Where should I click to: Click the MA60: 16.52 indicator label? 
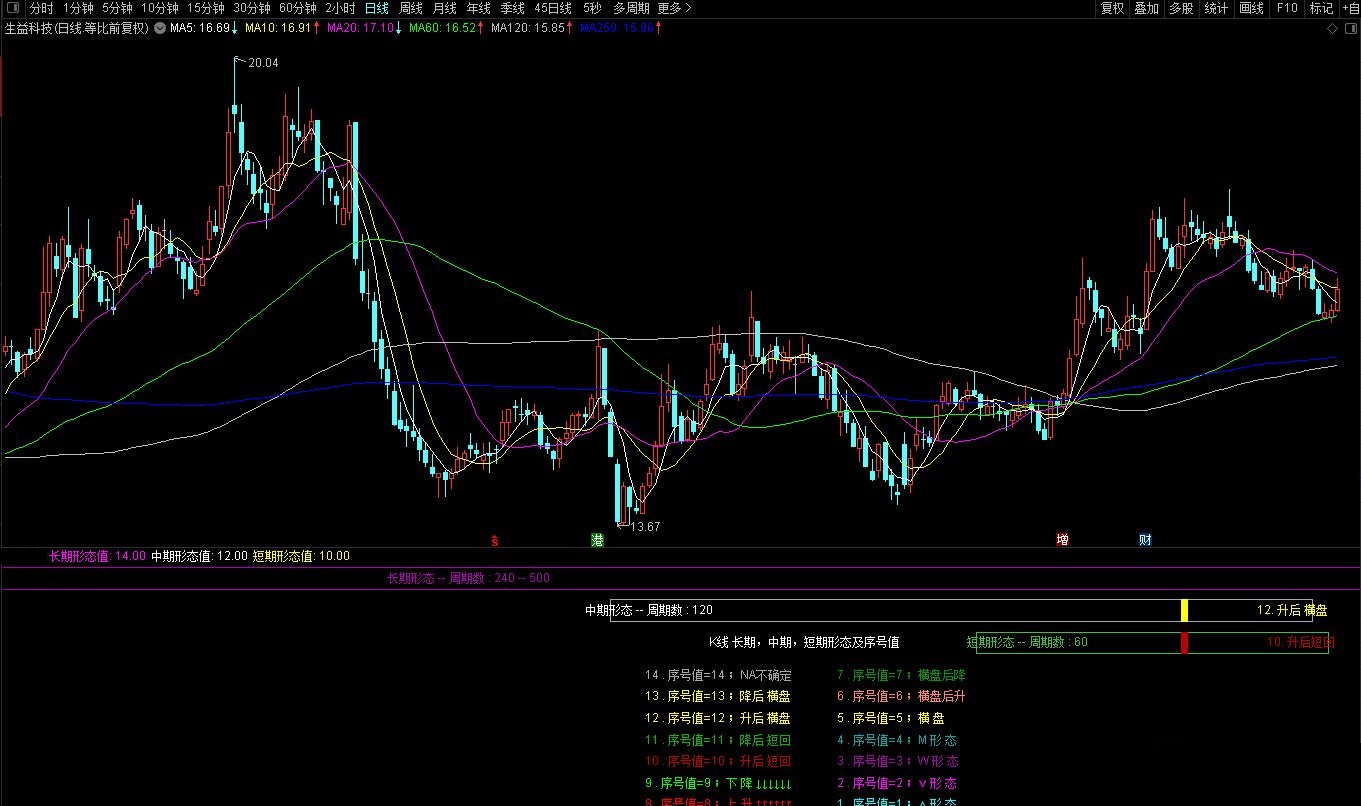(447, 28)
